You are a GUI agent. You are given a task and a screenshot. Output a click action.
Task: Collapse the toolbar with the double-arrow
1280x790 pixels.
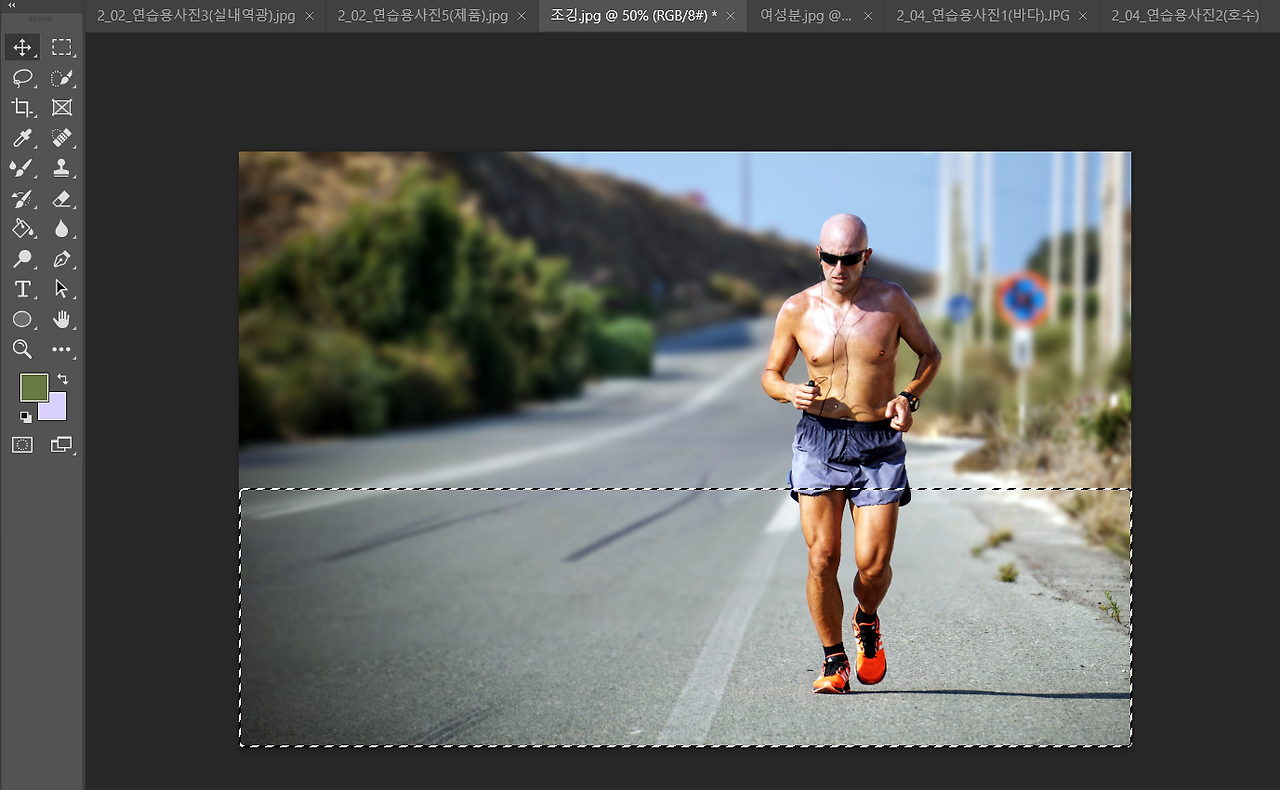[x=12, y=5]
